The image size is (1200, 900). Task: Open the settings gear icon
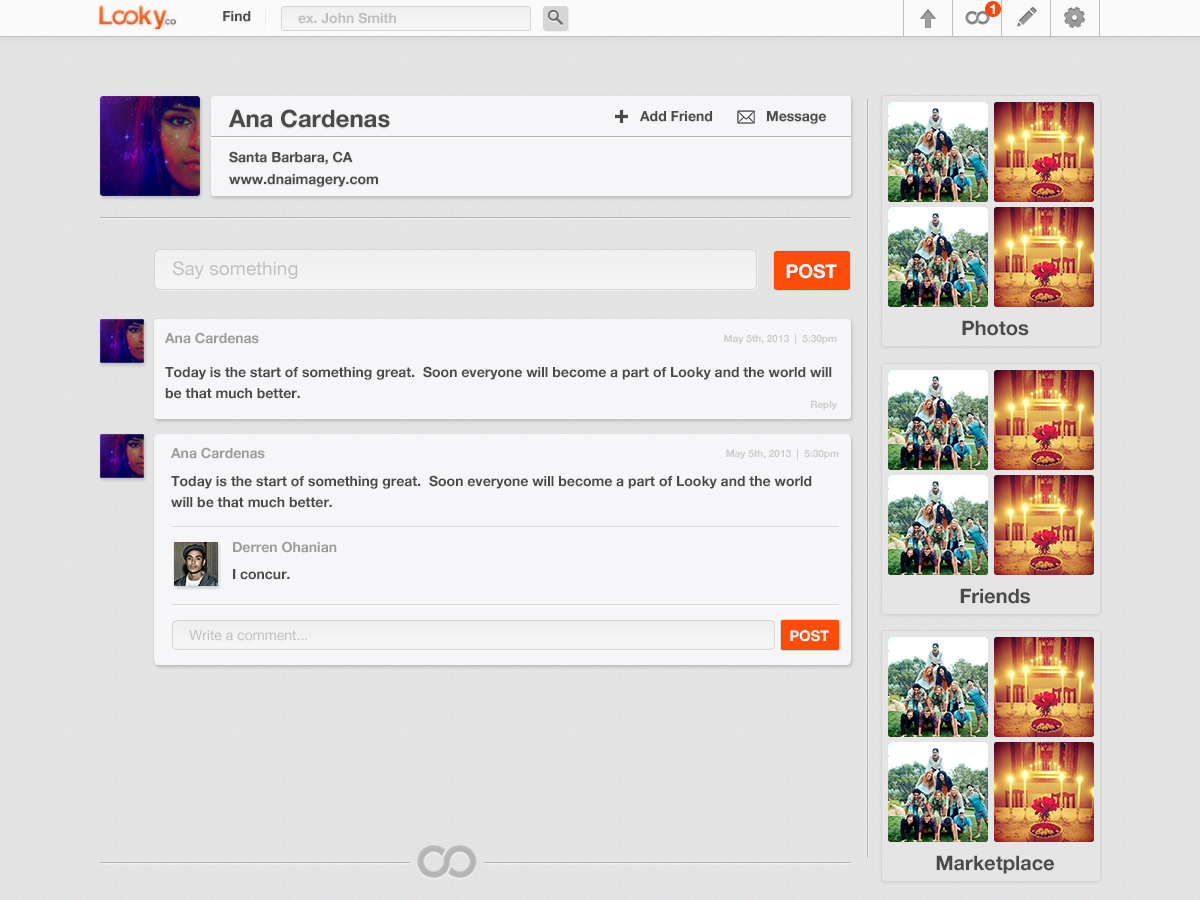1075,18
